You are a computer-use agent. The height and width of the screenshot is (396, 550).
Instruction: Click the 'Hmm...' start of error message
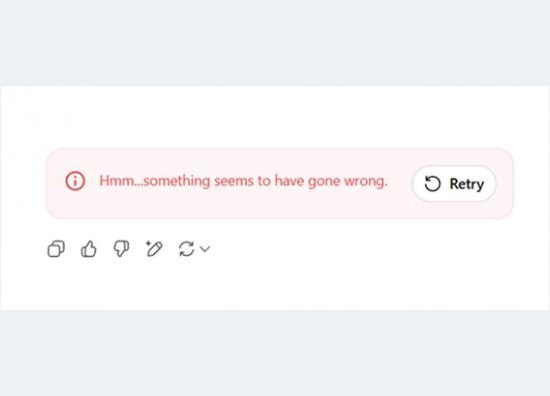121,181
